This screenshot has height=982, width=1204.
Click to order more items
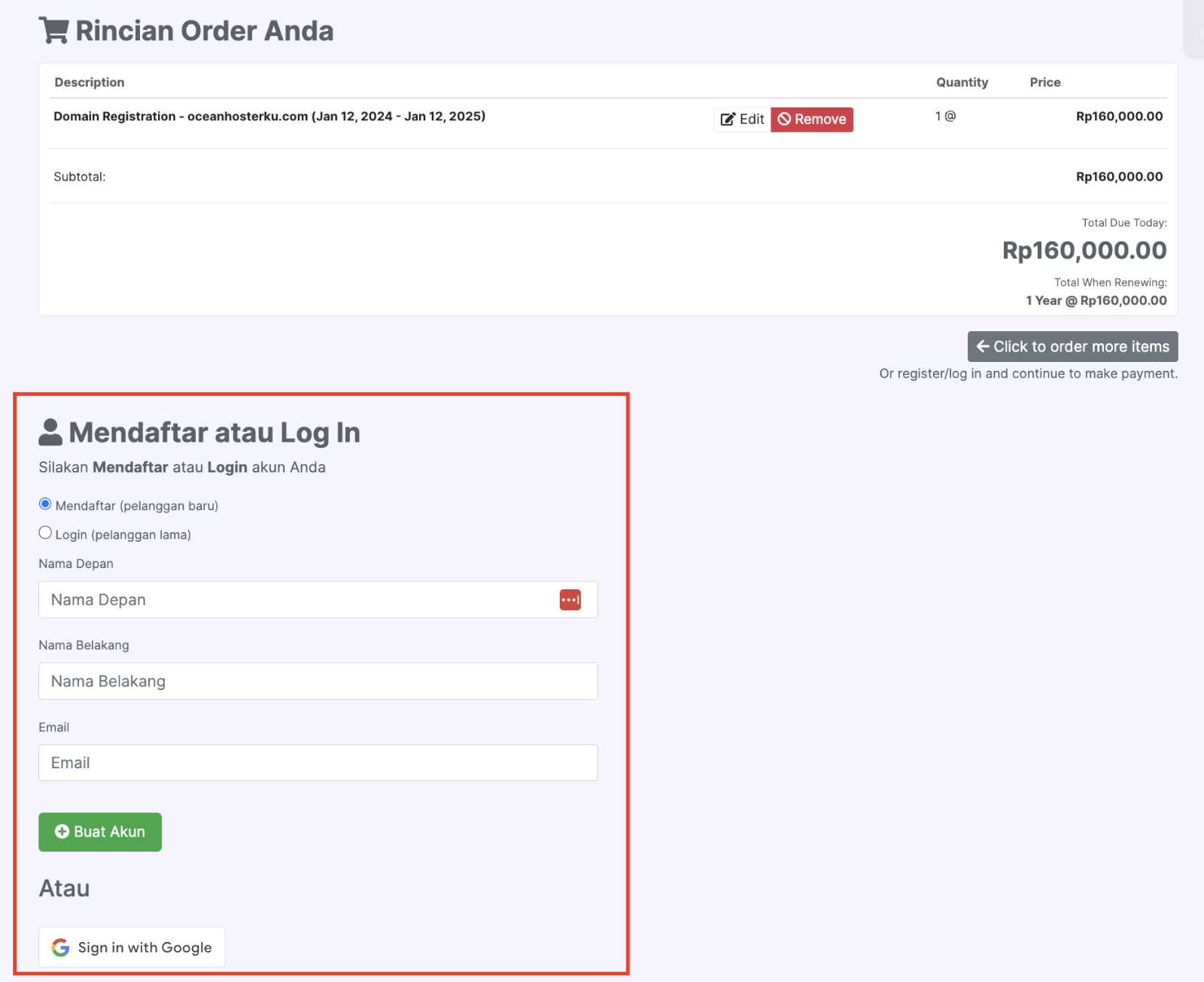(x=1073, y=346)
